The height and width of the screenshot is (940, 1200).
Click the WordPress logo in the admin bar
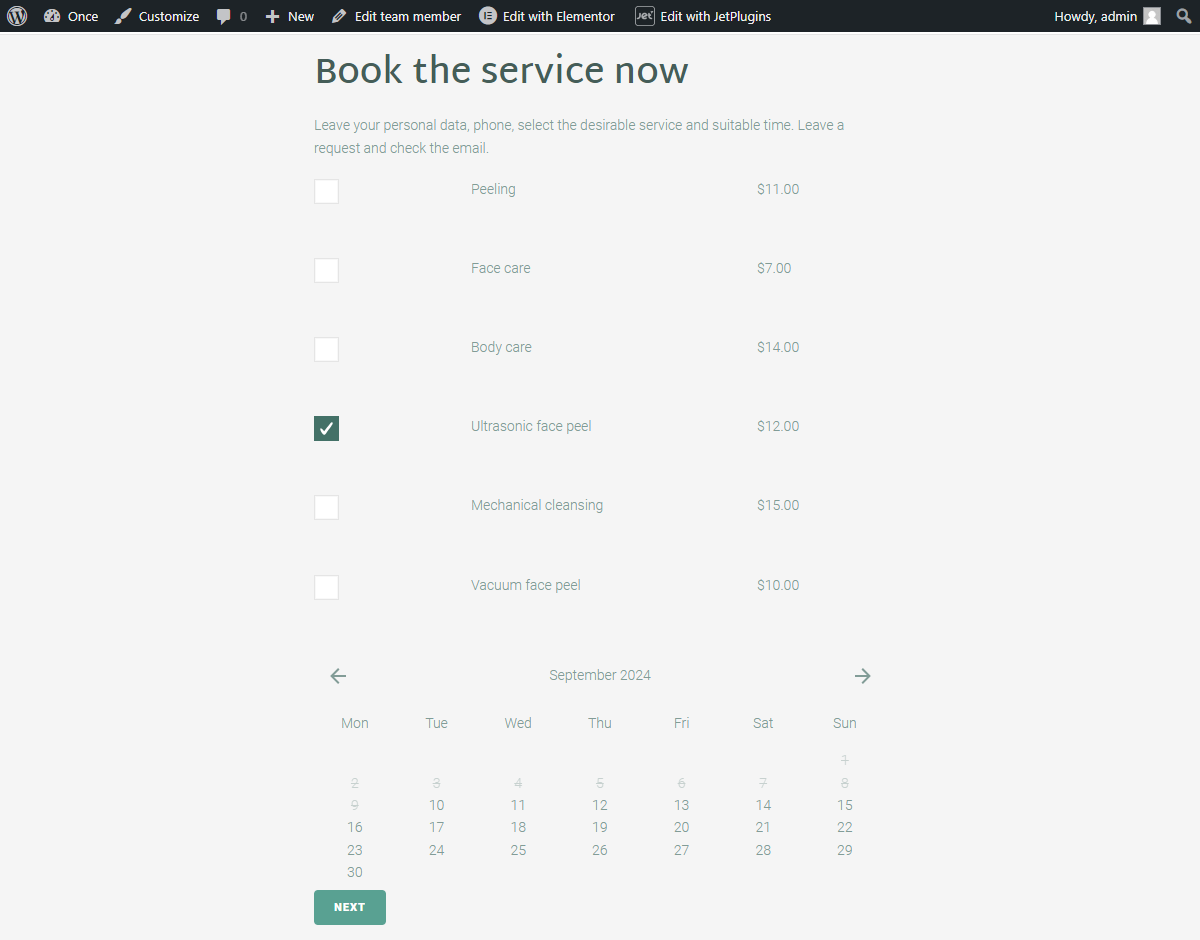click(16, 16)
